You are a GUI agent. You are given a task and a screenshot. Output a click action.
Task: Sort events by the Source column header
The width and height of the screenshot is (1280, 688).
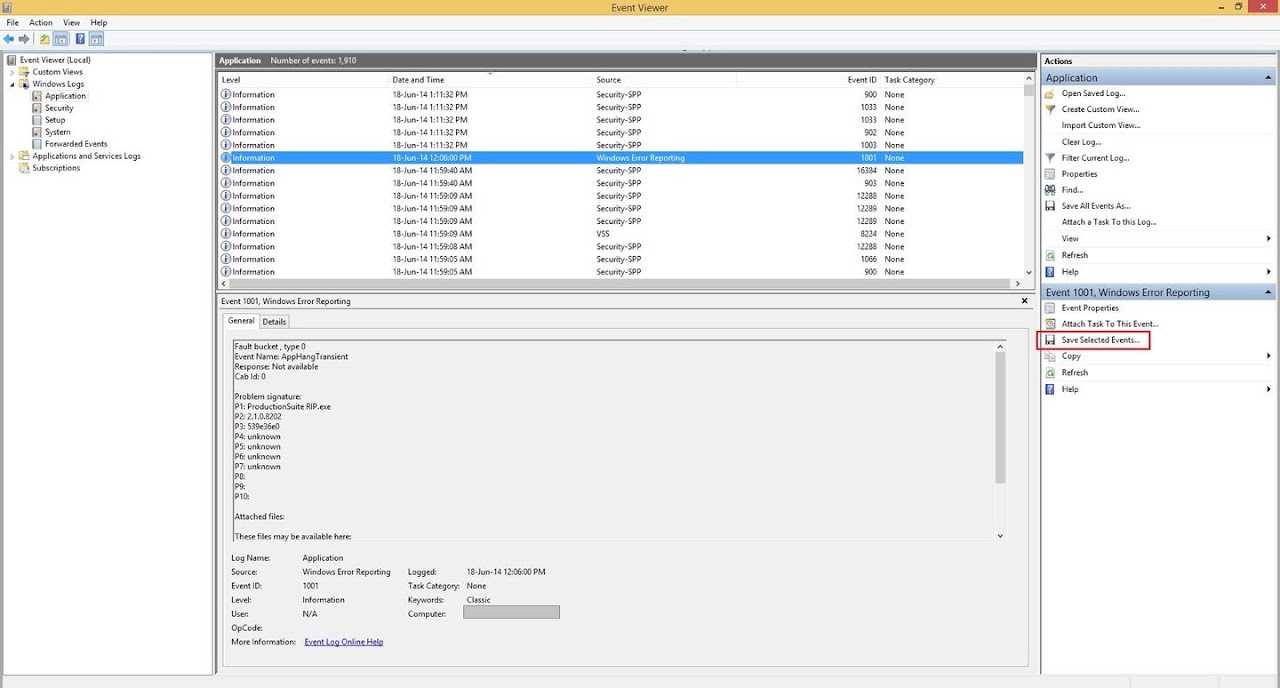point(664,80)
